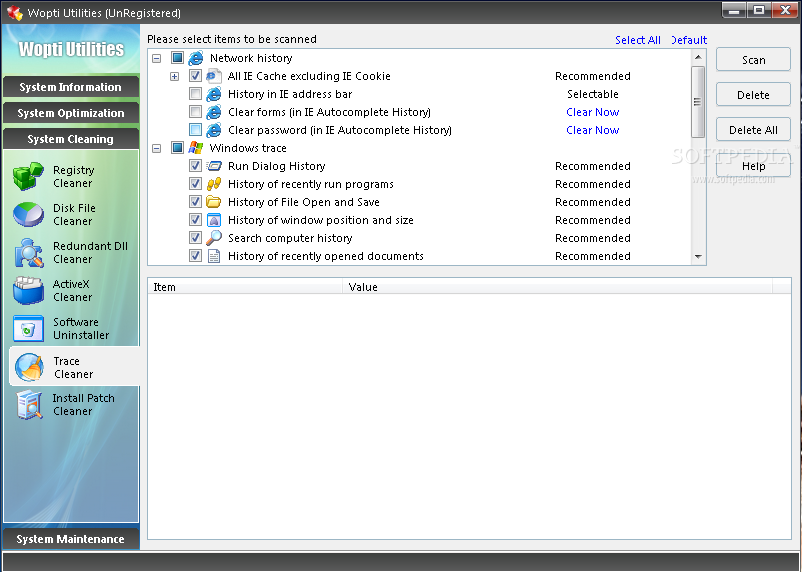802x572 pixels.
Task: Click the Delete button
Action: point(753,95)
